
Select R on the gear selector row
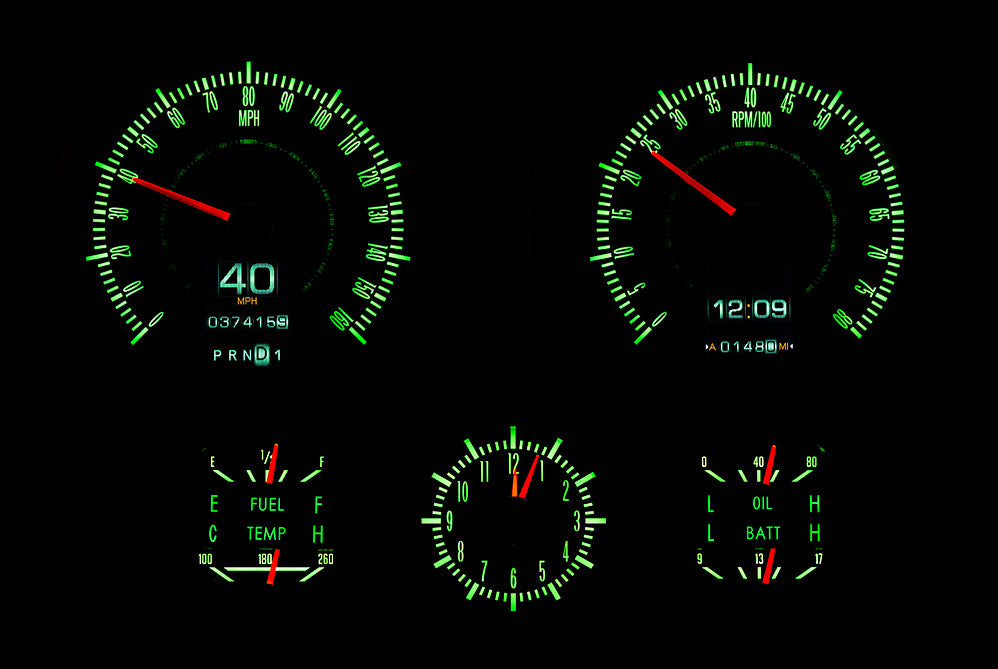click(230, 354)
